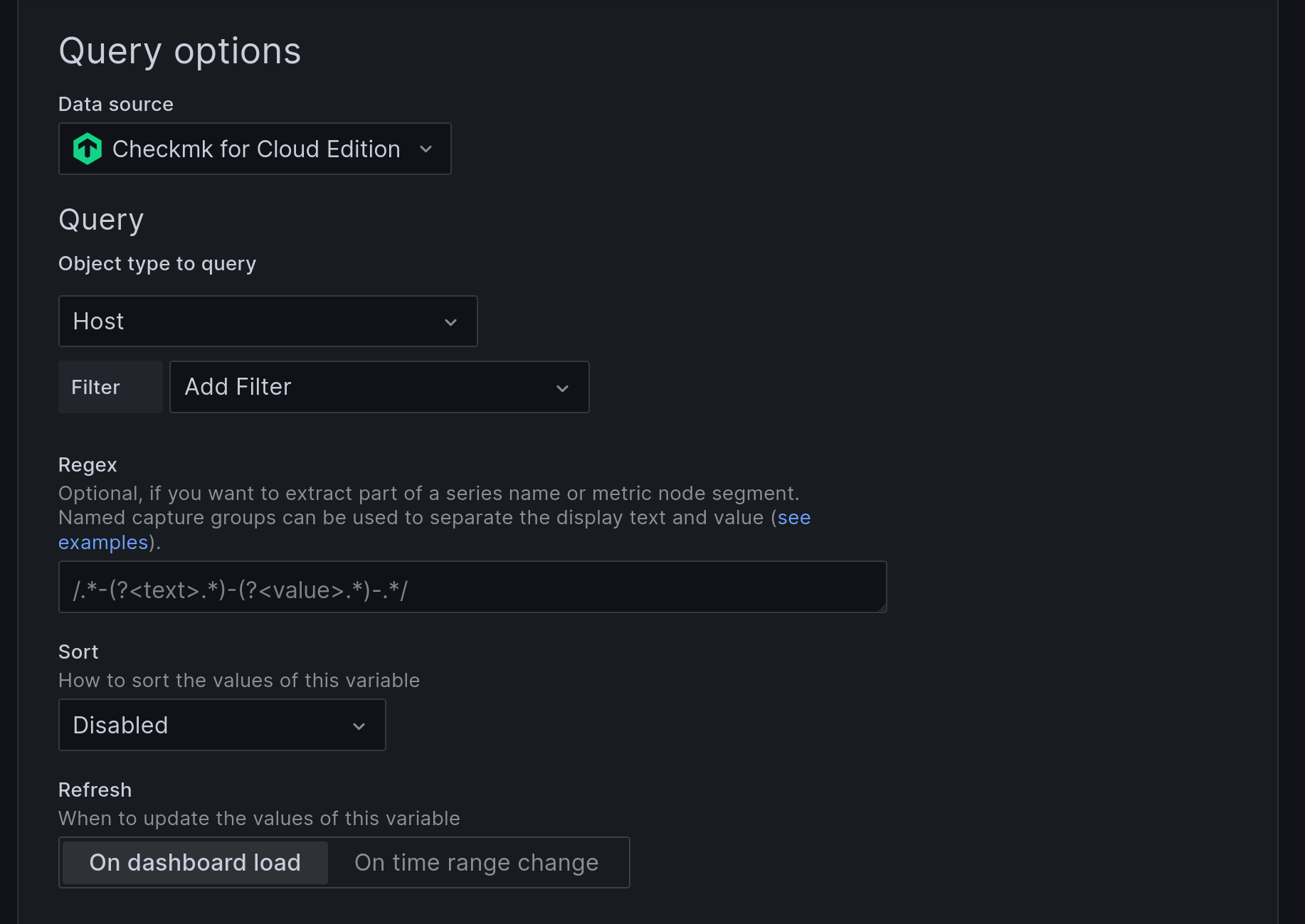Click the Query options heading

click(180, 51)
